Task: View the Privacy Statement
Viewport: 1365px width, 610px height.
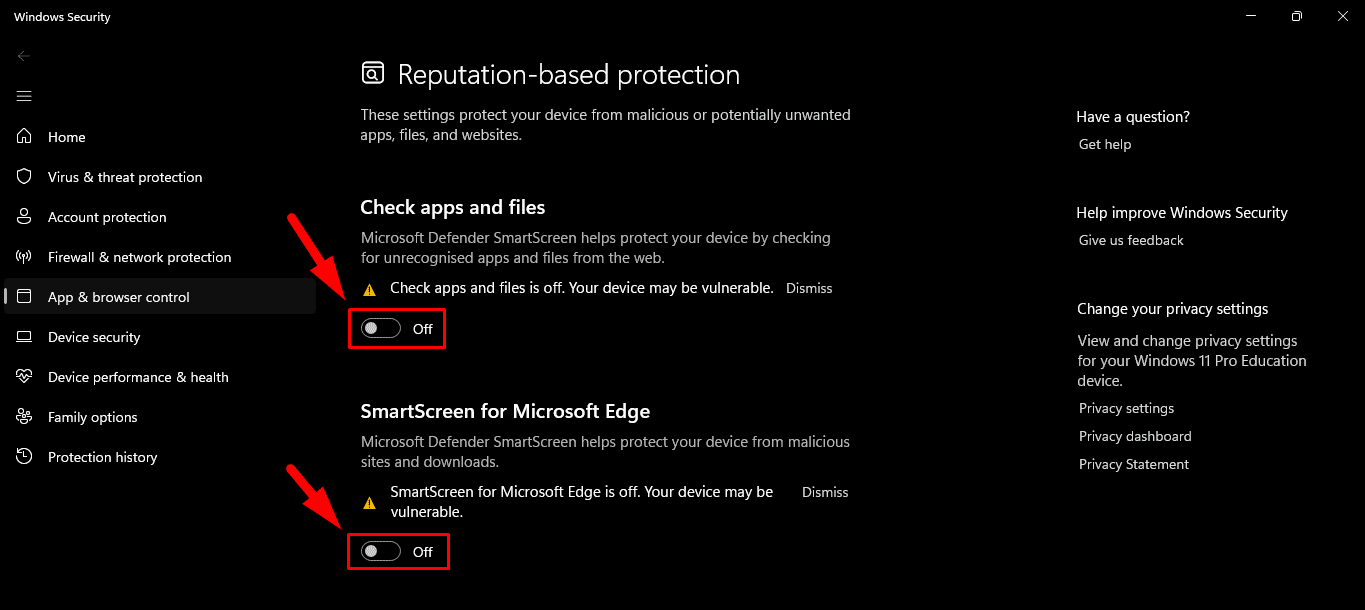Action: tap(1133, 464)
